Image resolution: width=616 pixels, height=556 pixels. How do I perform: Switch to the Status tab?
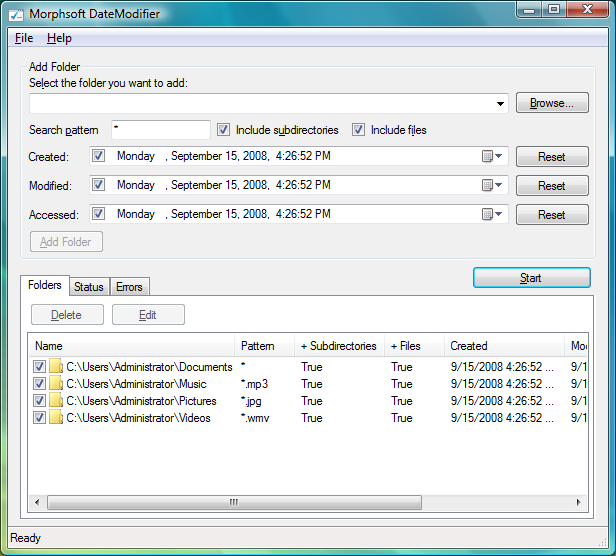89,287
